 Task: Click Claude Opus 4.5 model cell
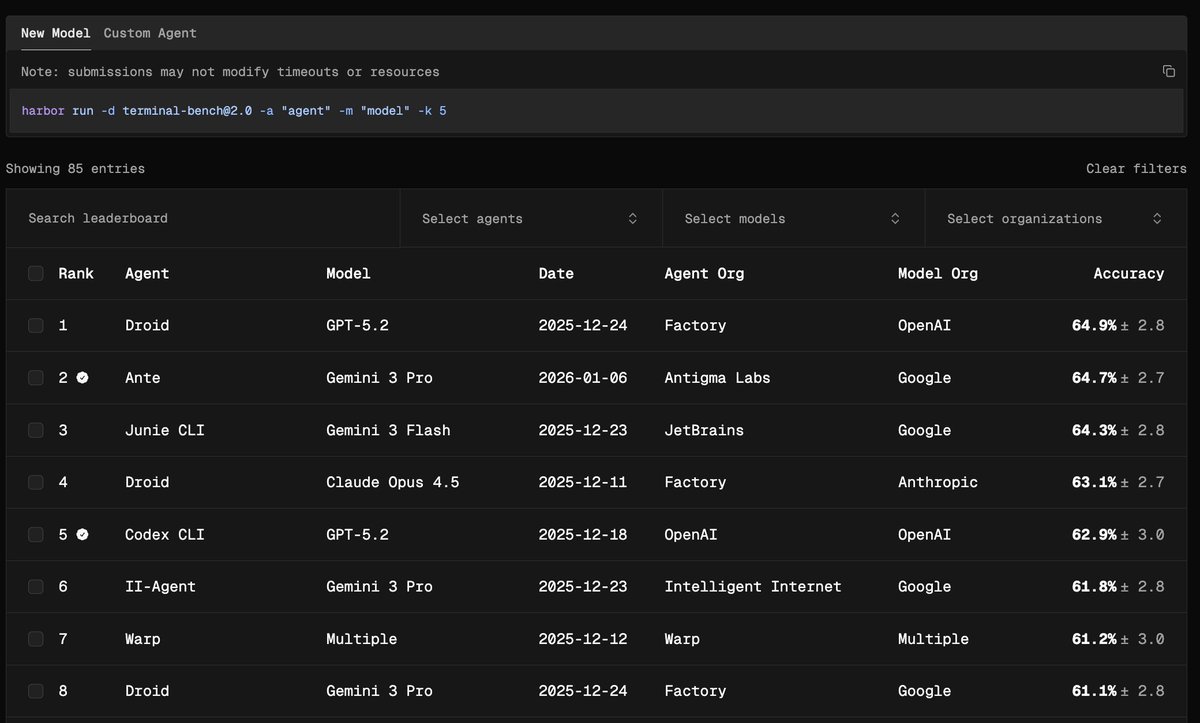393,482
